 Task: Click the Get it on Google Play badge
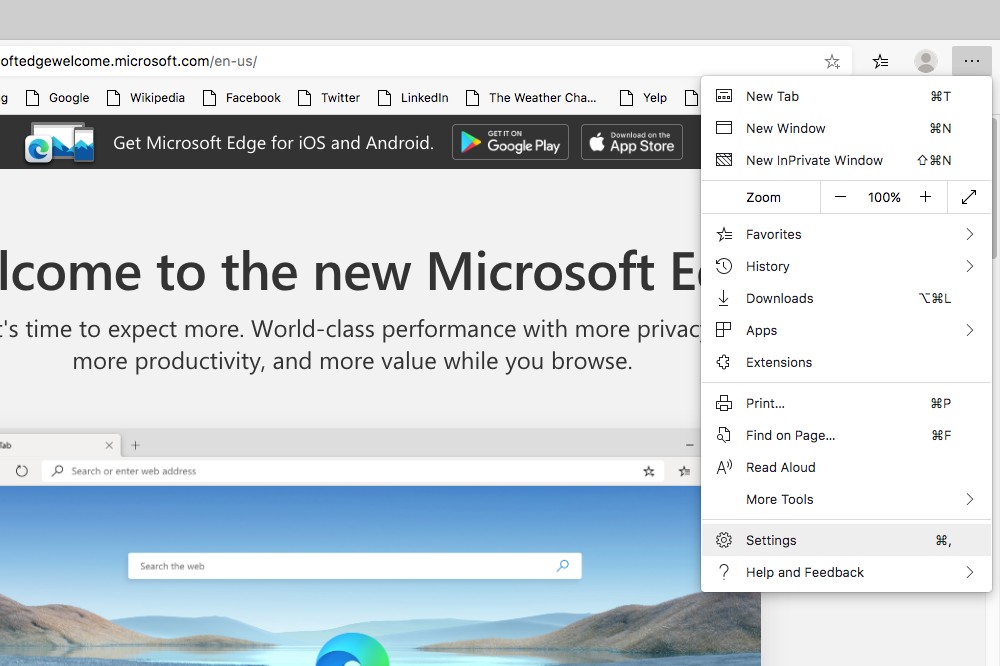point(510,142)
